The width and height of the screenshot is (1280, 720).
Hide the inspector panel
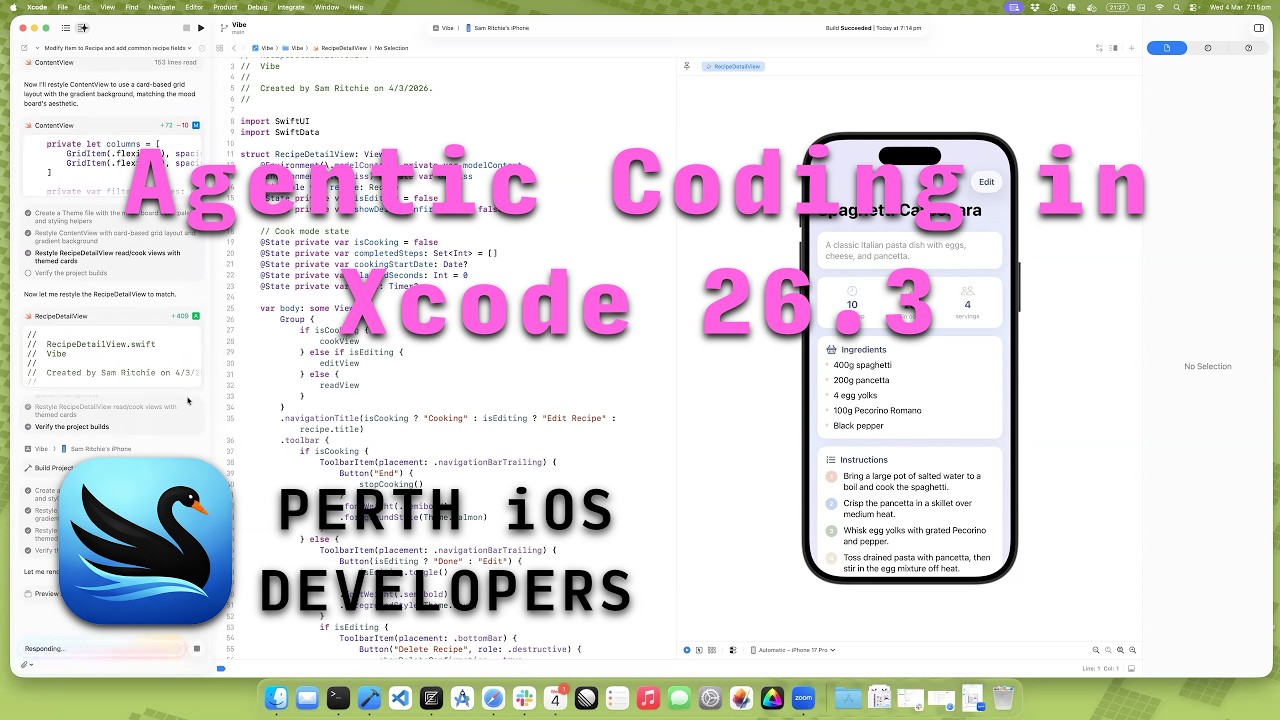(1258, 28)
